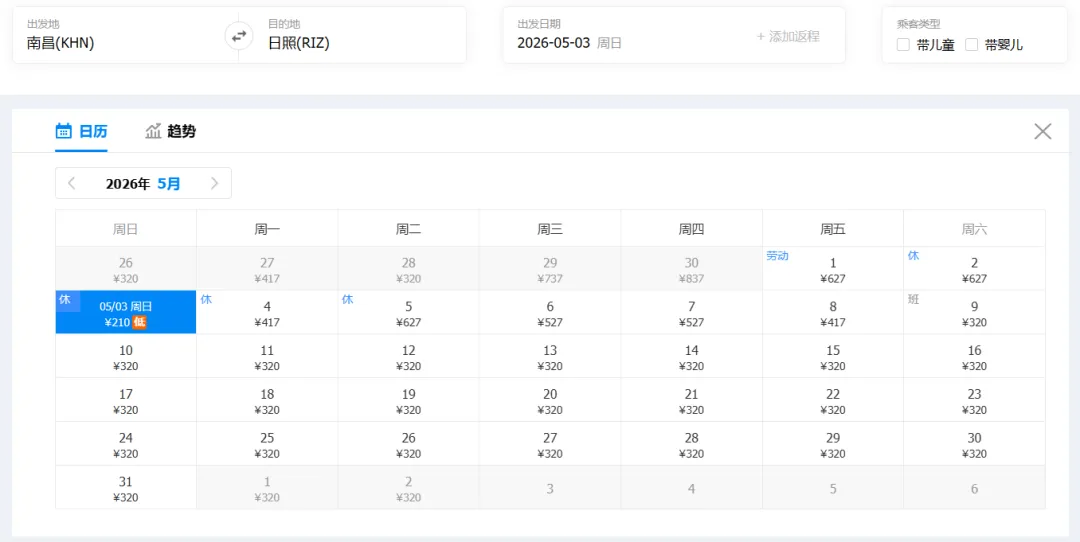Open the 2026年 5月 month selector

click(143, 183)
